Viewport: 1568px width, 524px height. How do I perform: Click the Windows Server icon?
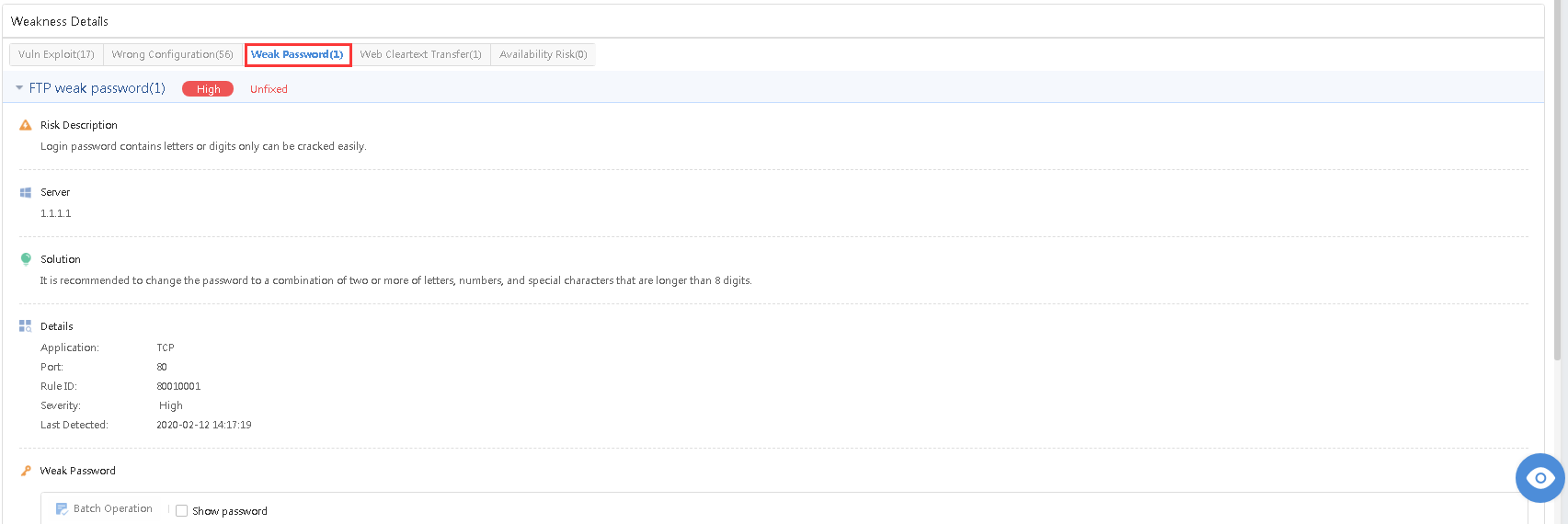pyautogui.click(x=26, y=192)
